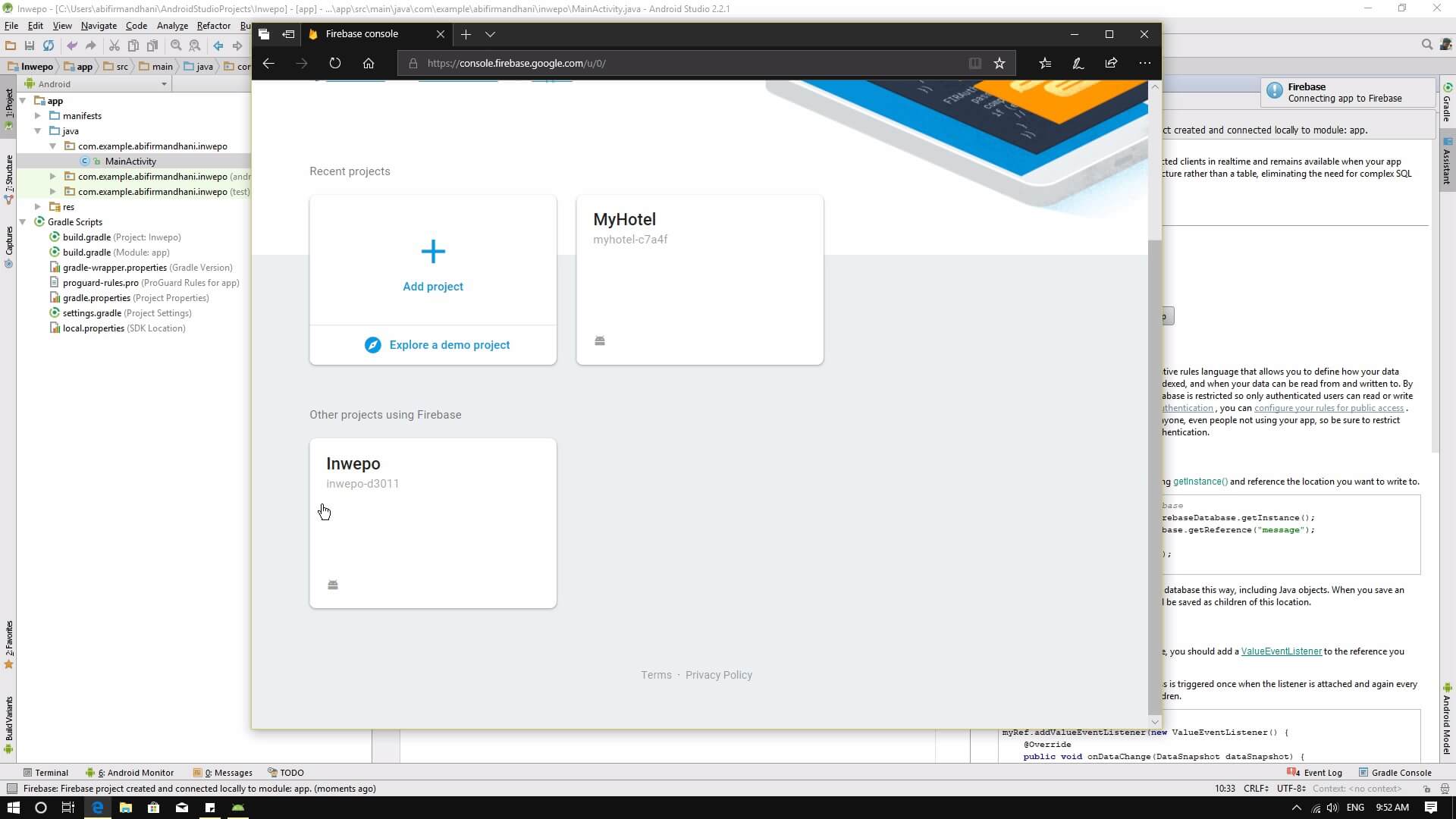Add page to favorites with star icon
1456x819 pixels.
click(999, 64)
